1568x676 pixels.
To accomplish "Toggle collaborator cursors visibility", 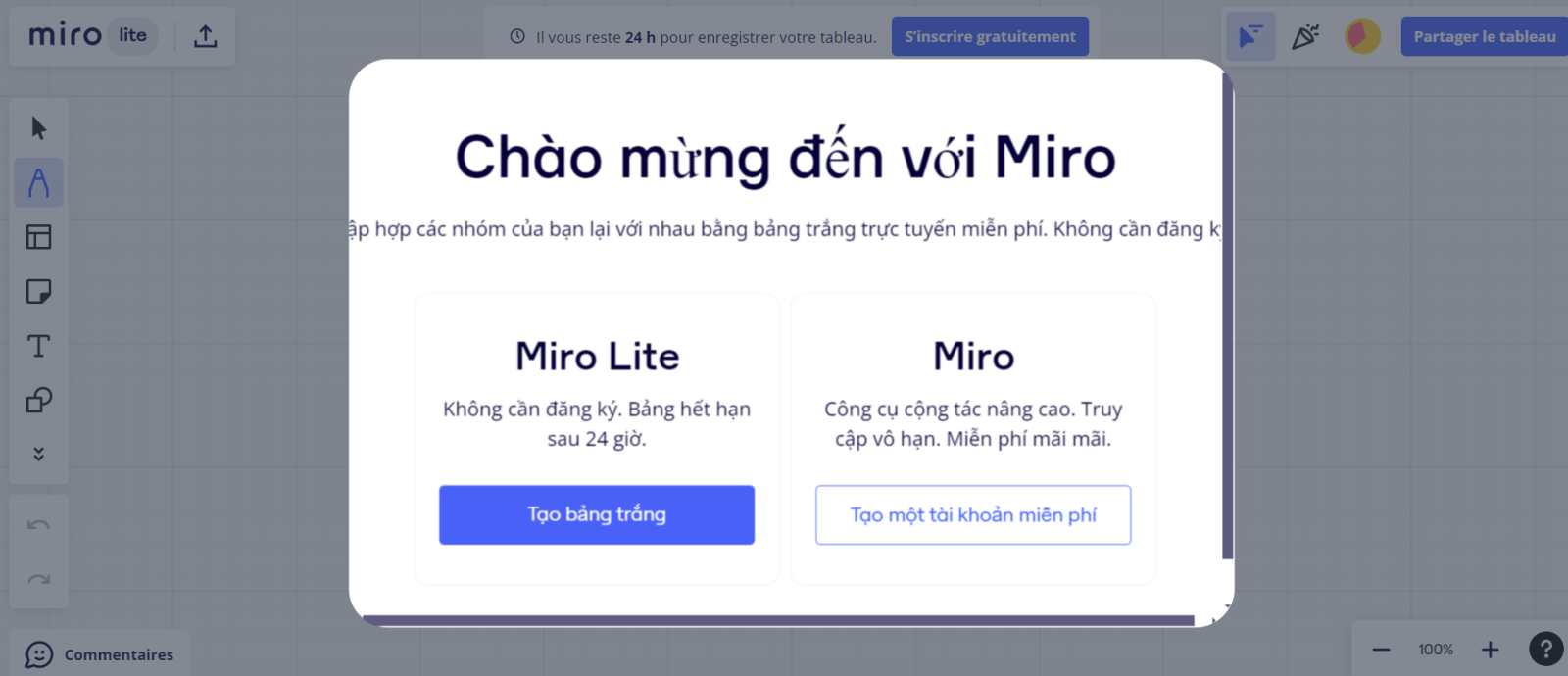I will click(1250, 35).
